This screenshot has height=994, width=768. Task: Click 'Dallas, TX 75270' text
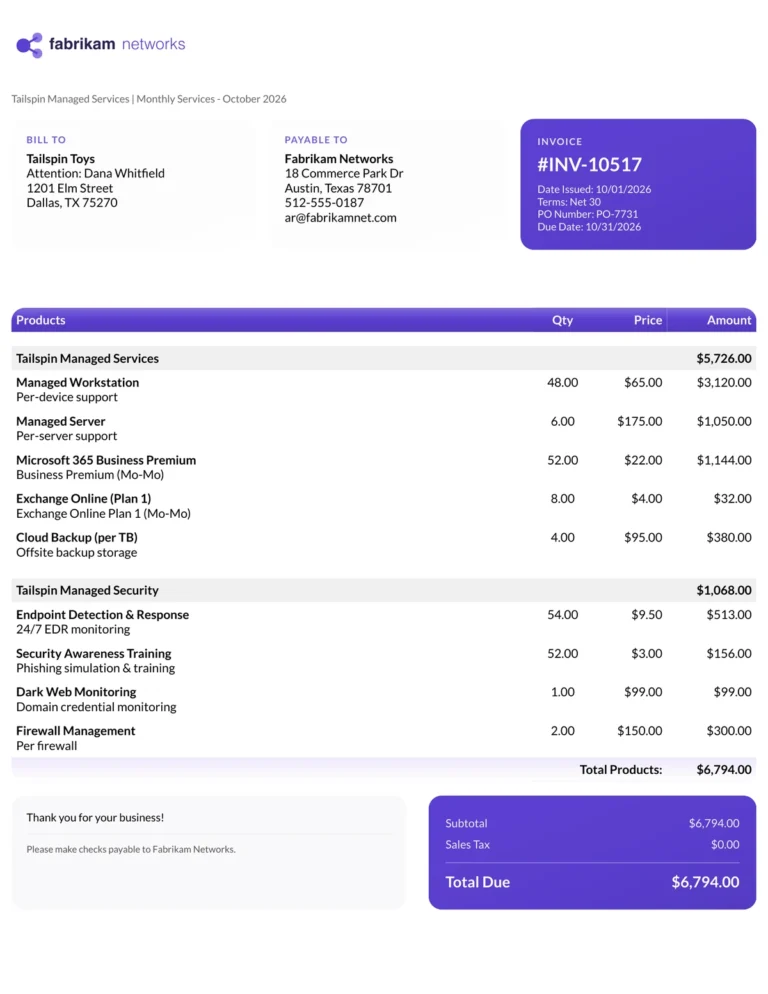coord(72,203)
